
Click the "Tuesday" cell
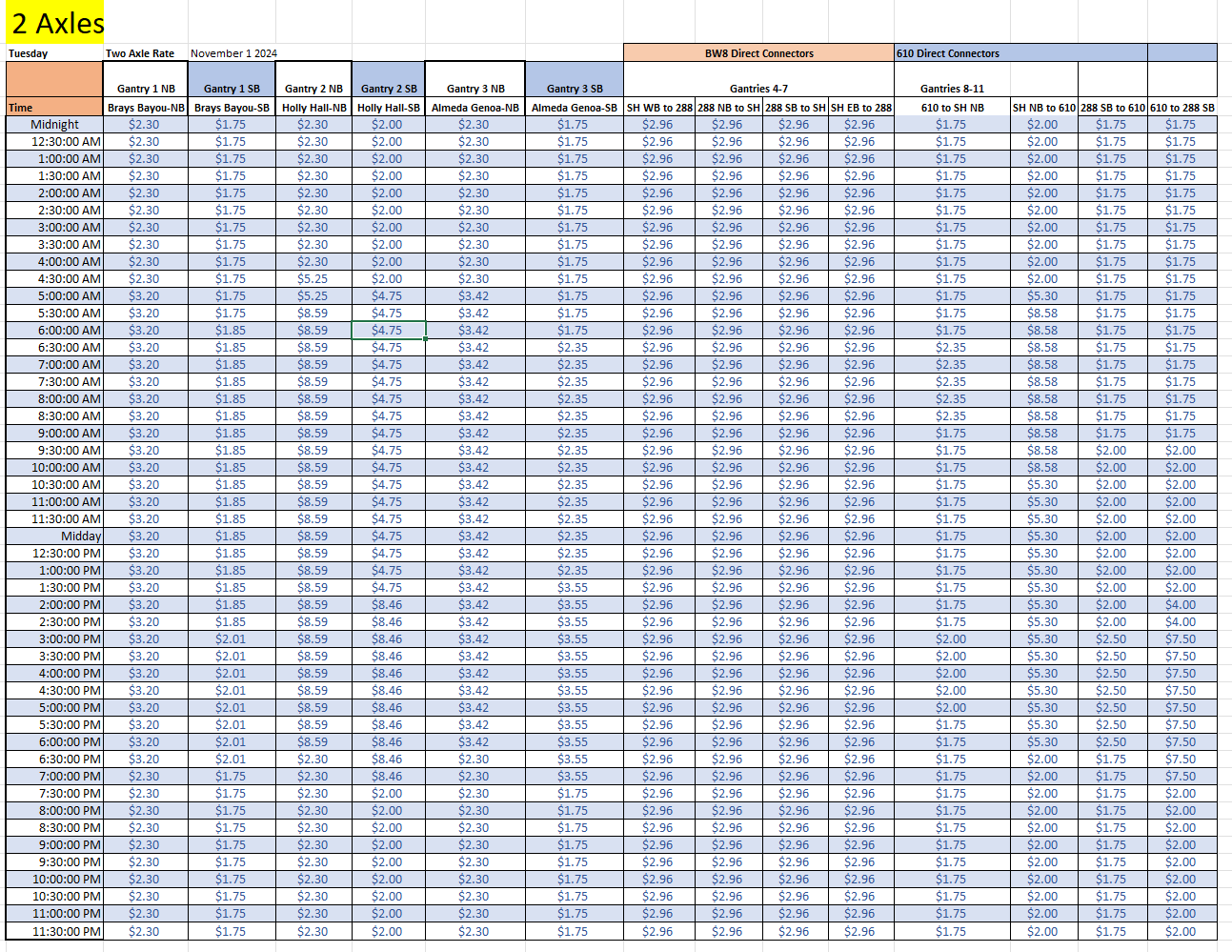click(x=54, y=53)
